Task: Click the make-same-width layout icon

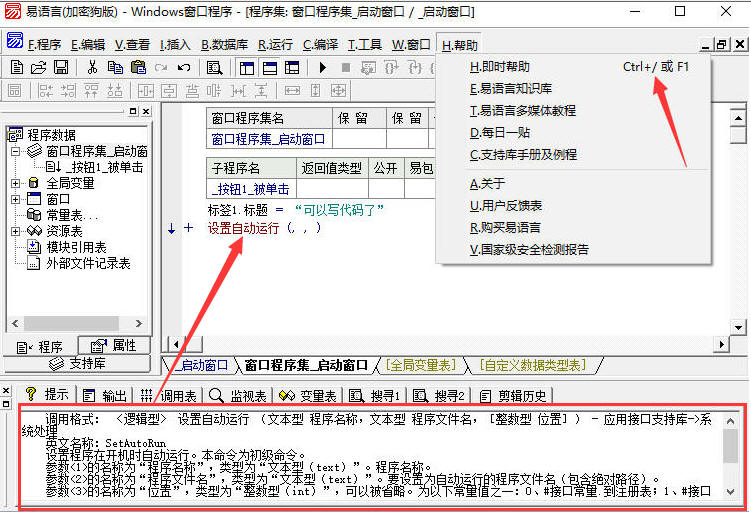Action: 292,91
